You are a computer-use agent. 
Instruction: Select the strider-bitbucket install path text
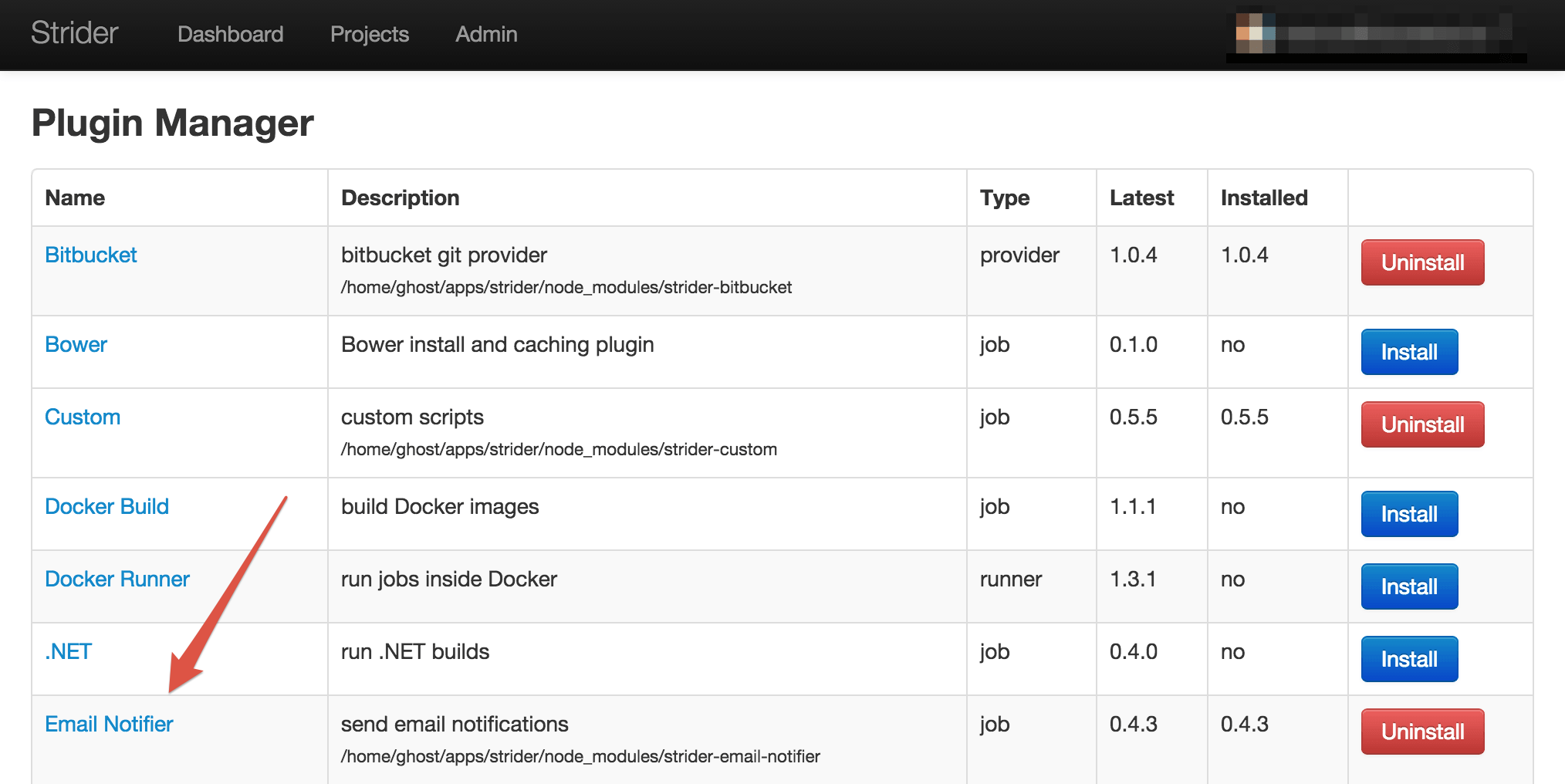pos(566,287)
